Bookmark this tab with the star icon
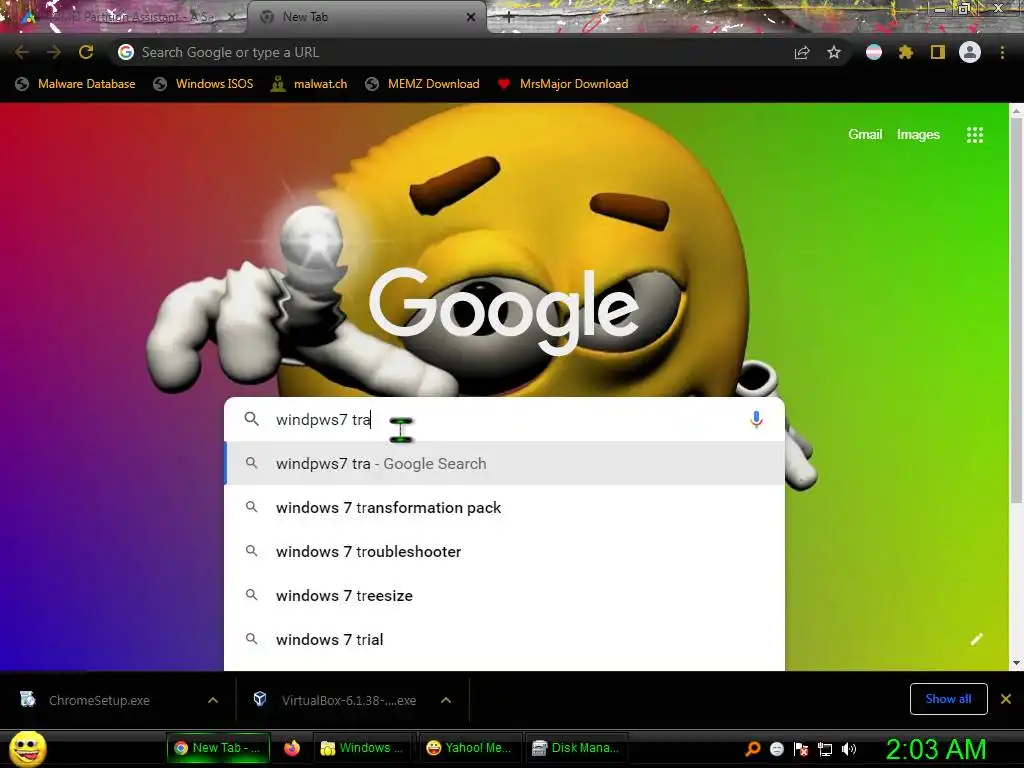This screenshot has width=1024, height=768. (x=834, y=52)
